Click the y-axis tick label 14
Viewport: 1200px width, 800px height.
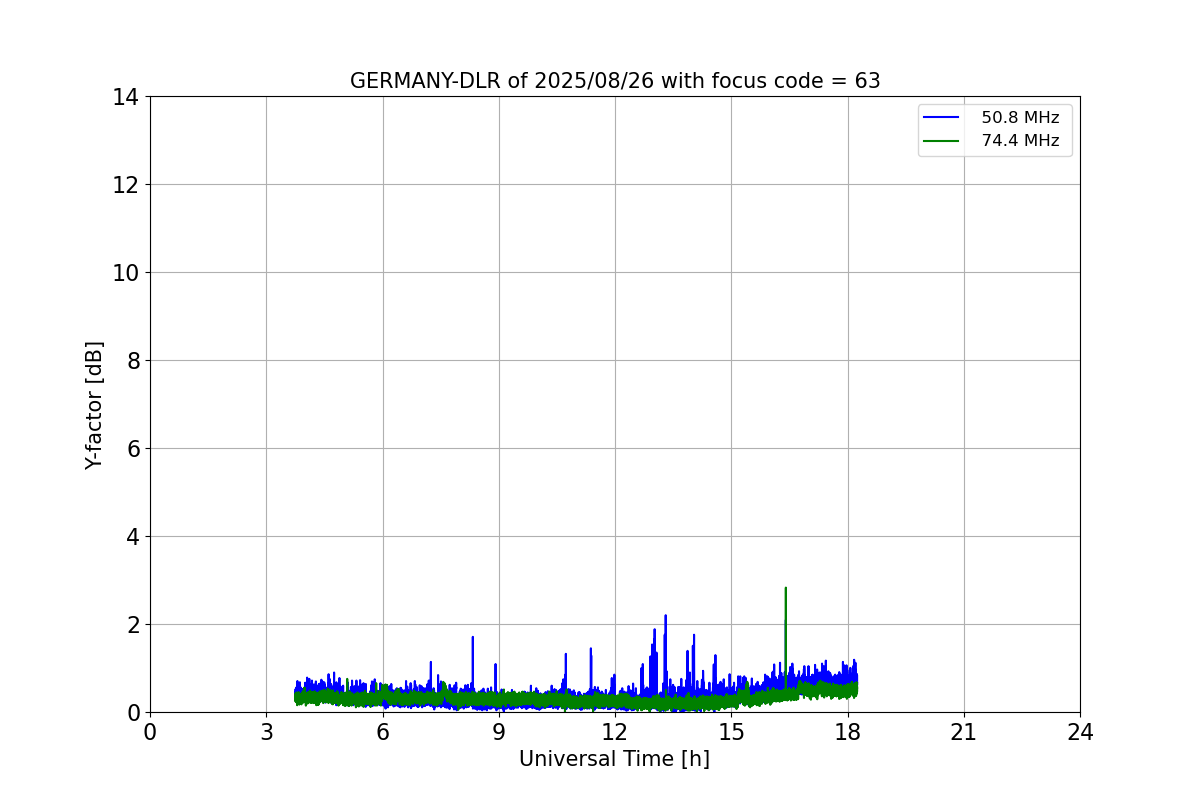coord(126,97)
